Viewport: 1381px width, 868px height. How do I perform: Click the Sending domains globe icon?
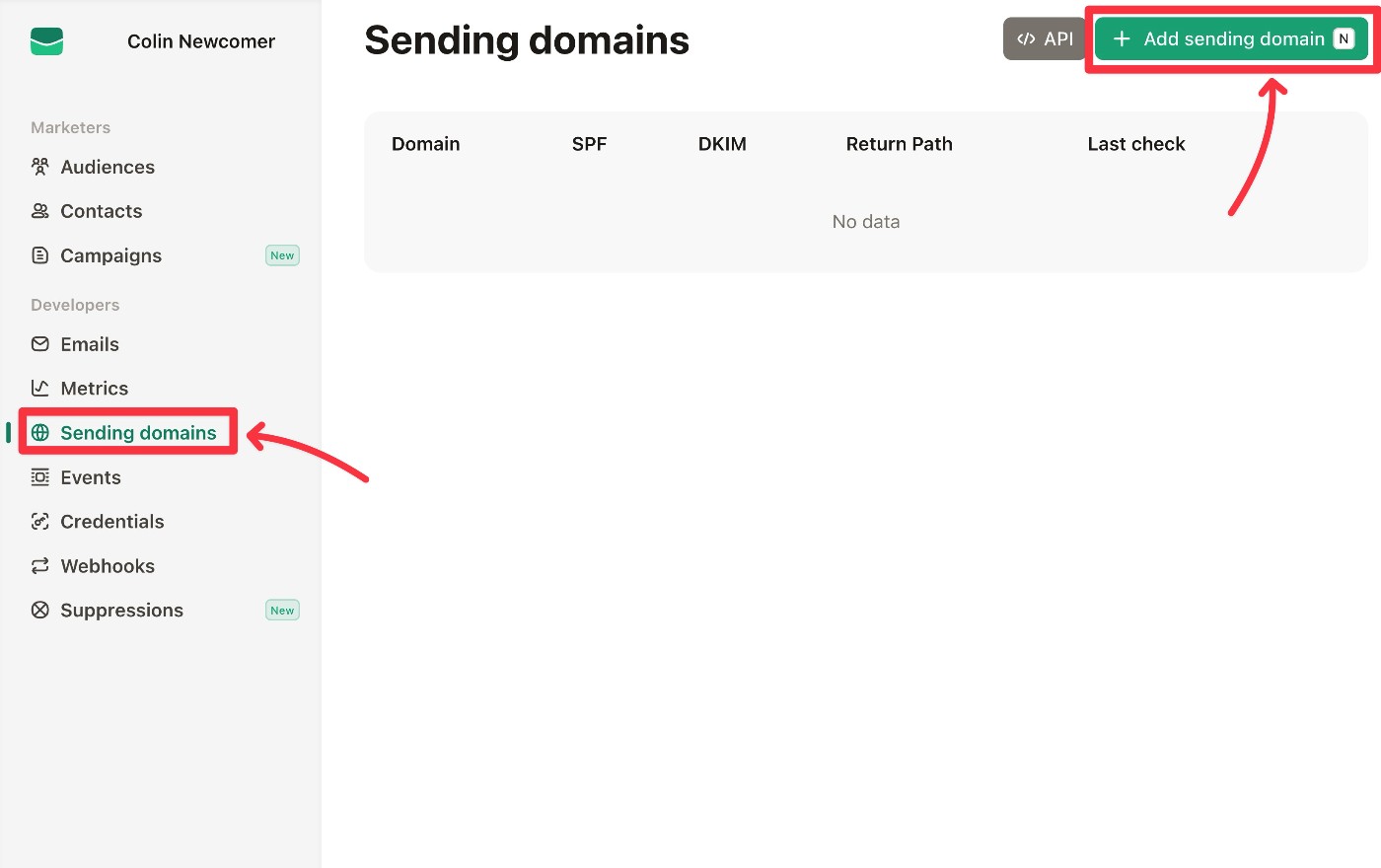click(40, 433)
